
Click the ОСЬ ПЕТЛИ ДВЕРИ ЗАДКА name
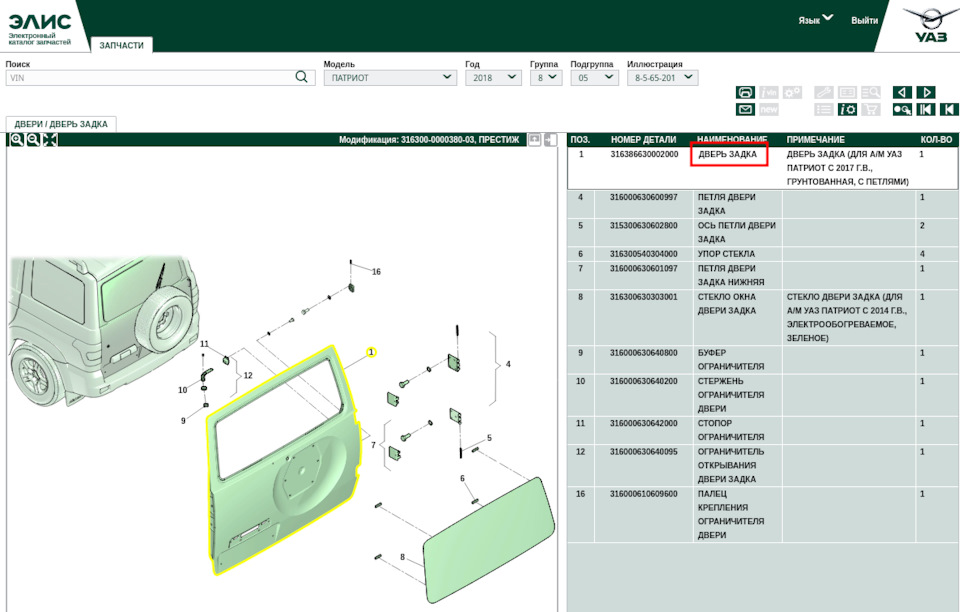737,233
